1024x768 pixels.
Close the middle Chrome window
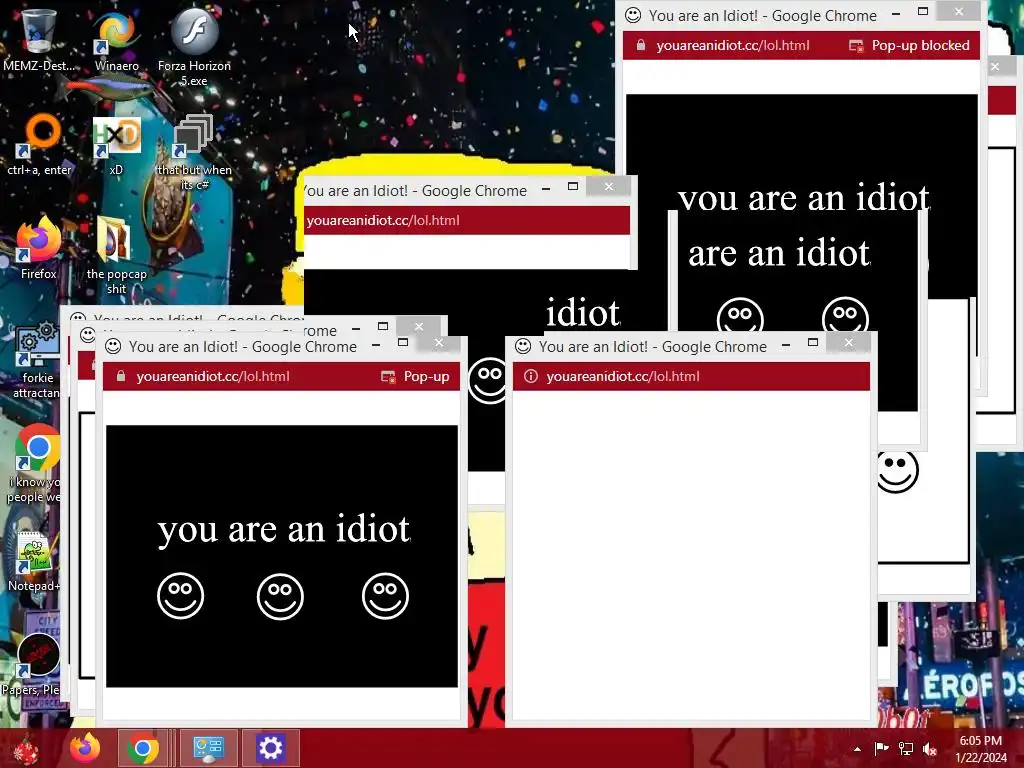click(x=609, y=187)
